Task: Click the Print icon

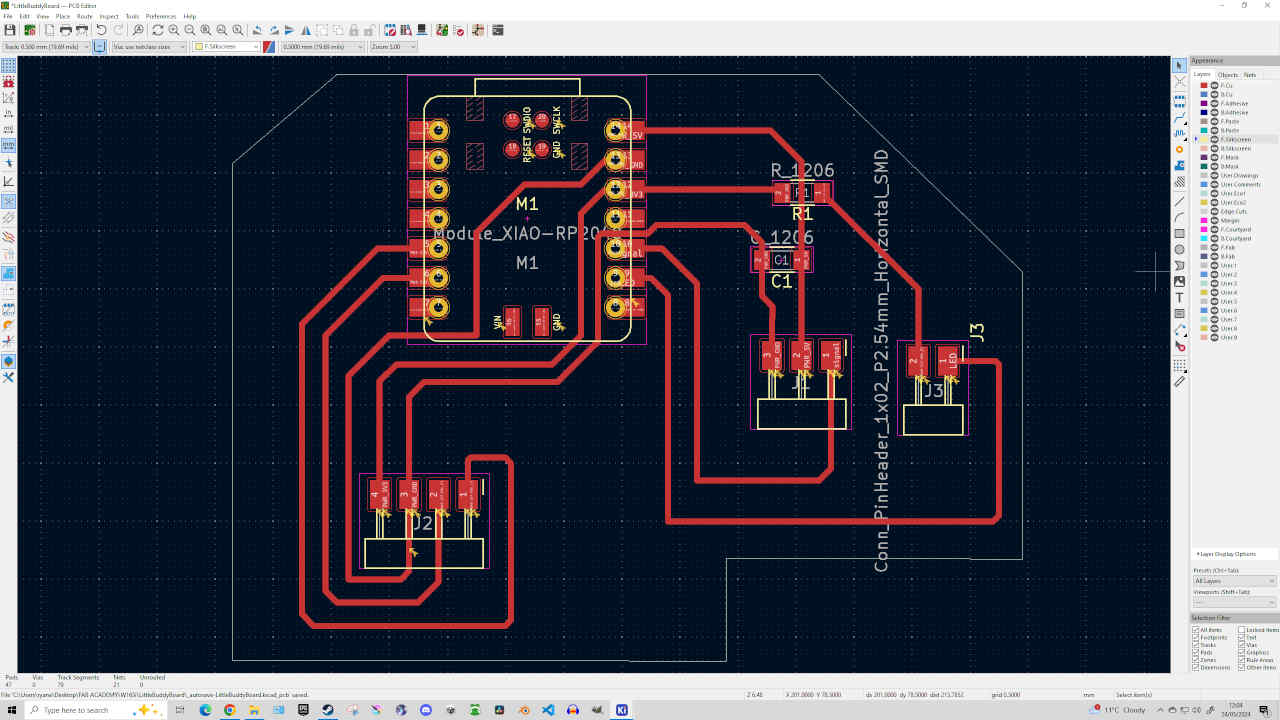Action: (x=66, y=31)
